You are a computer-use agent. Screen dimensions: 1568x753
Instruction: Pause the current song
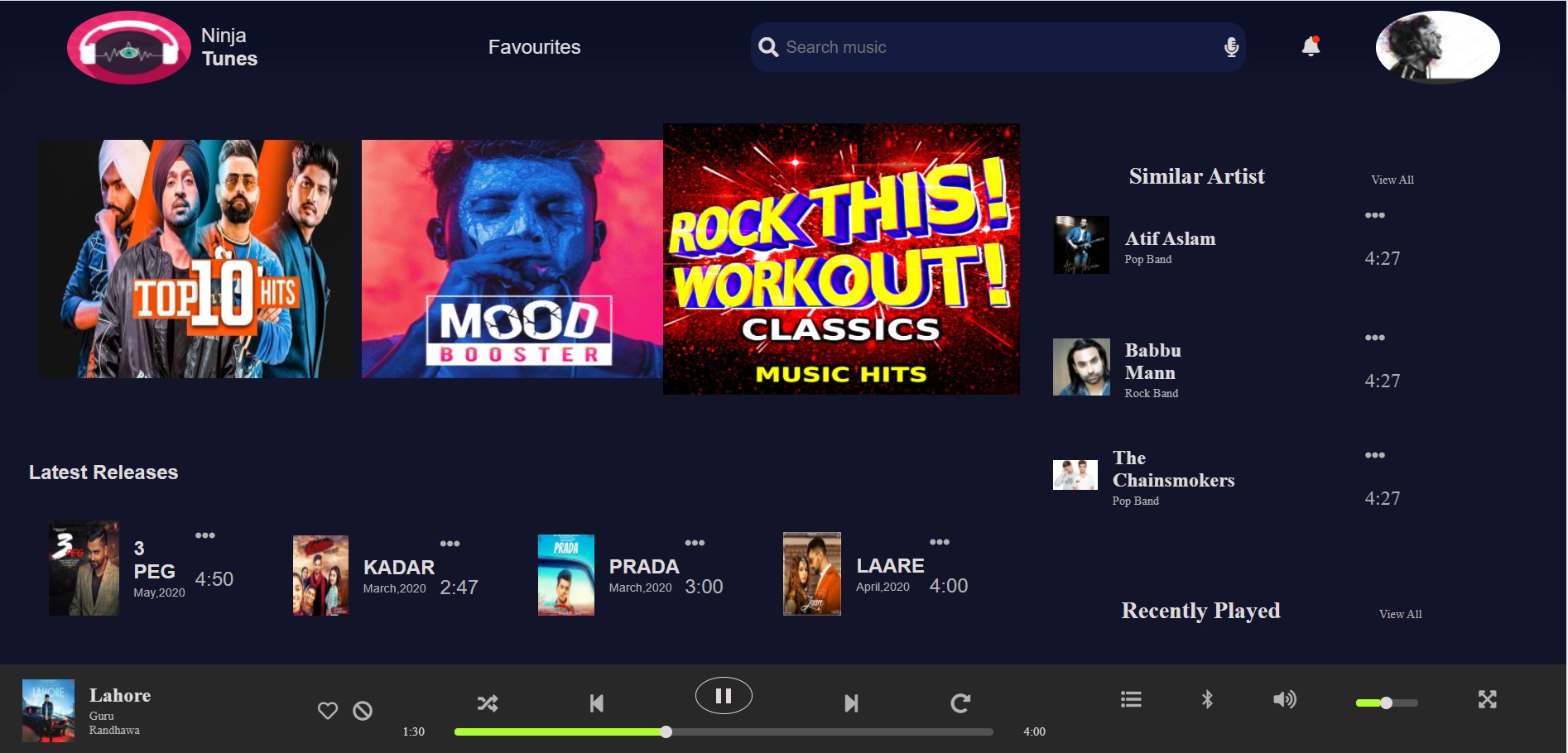pos(724,696)
